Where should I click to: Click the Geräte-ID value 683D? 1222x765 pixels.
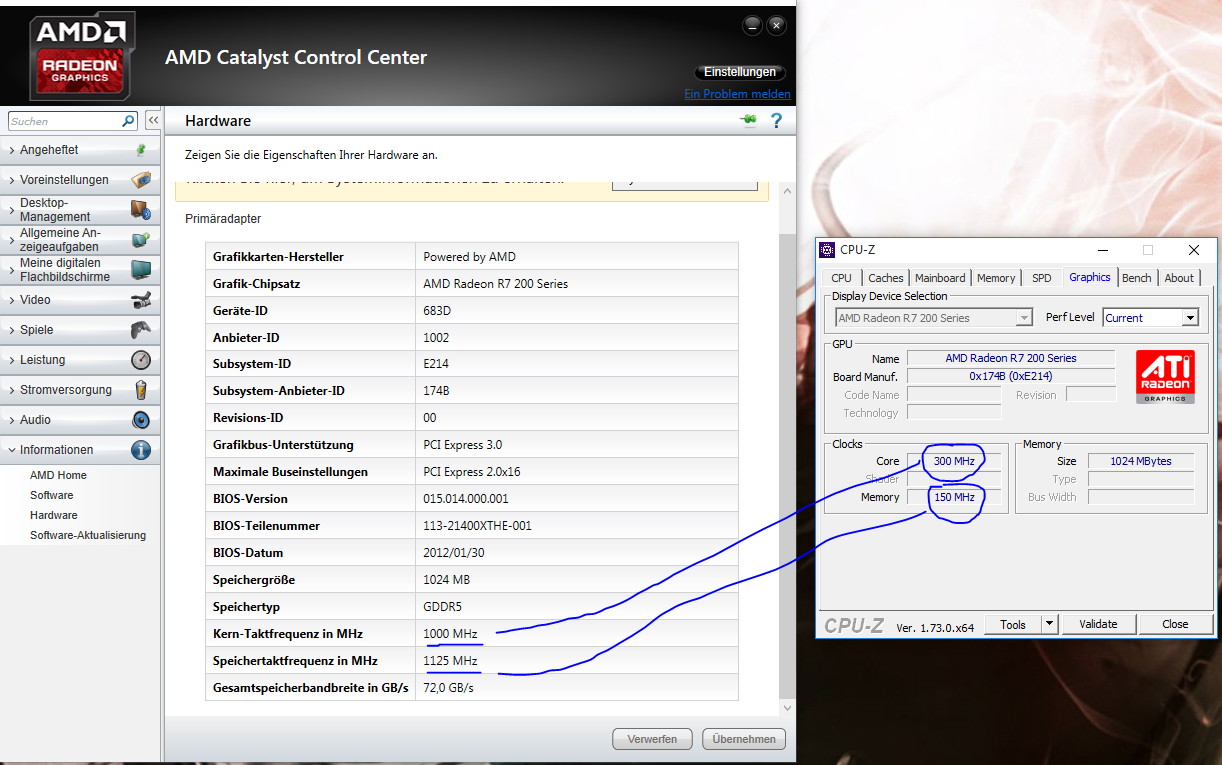(x=437, y=310)
